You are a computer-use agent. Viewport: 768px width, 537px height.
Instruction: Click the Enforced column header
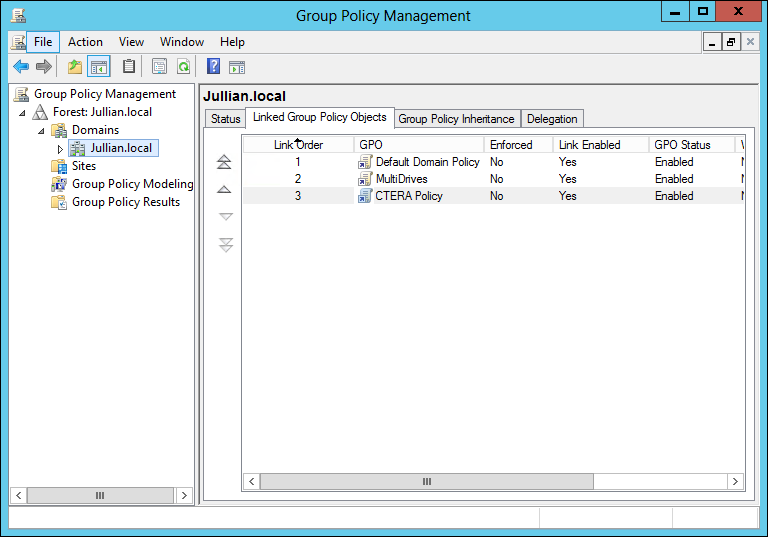pyautogui.click(x=511, y=145)
